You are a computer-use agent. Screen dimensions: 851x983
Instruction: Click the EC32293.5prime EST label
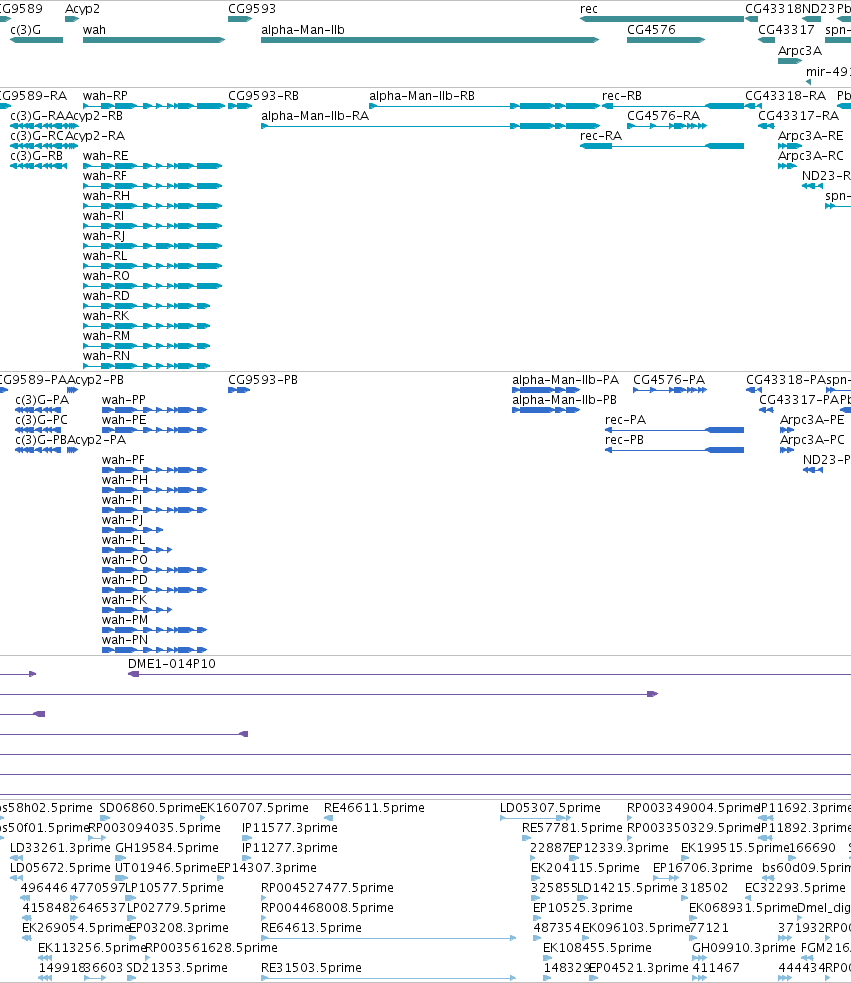click(795, 888)
